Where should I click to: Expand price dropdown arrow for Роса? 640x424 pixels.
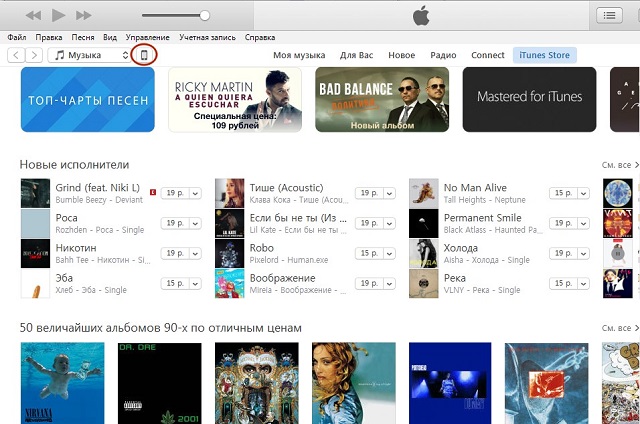[x=196, y=223]
